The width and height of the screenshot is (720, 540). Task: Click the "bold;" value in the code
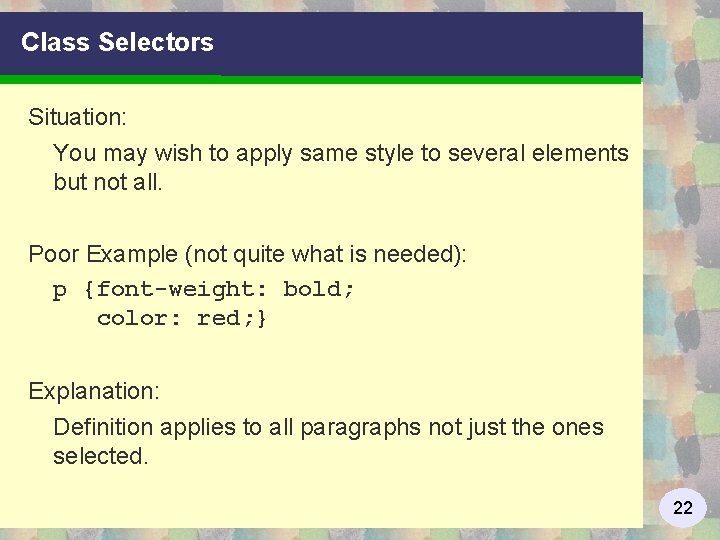point(319,289)
